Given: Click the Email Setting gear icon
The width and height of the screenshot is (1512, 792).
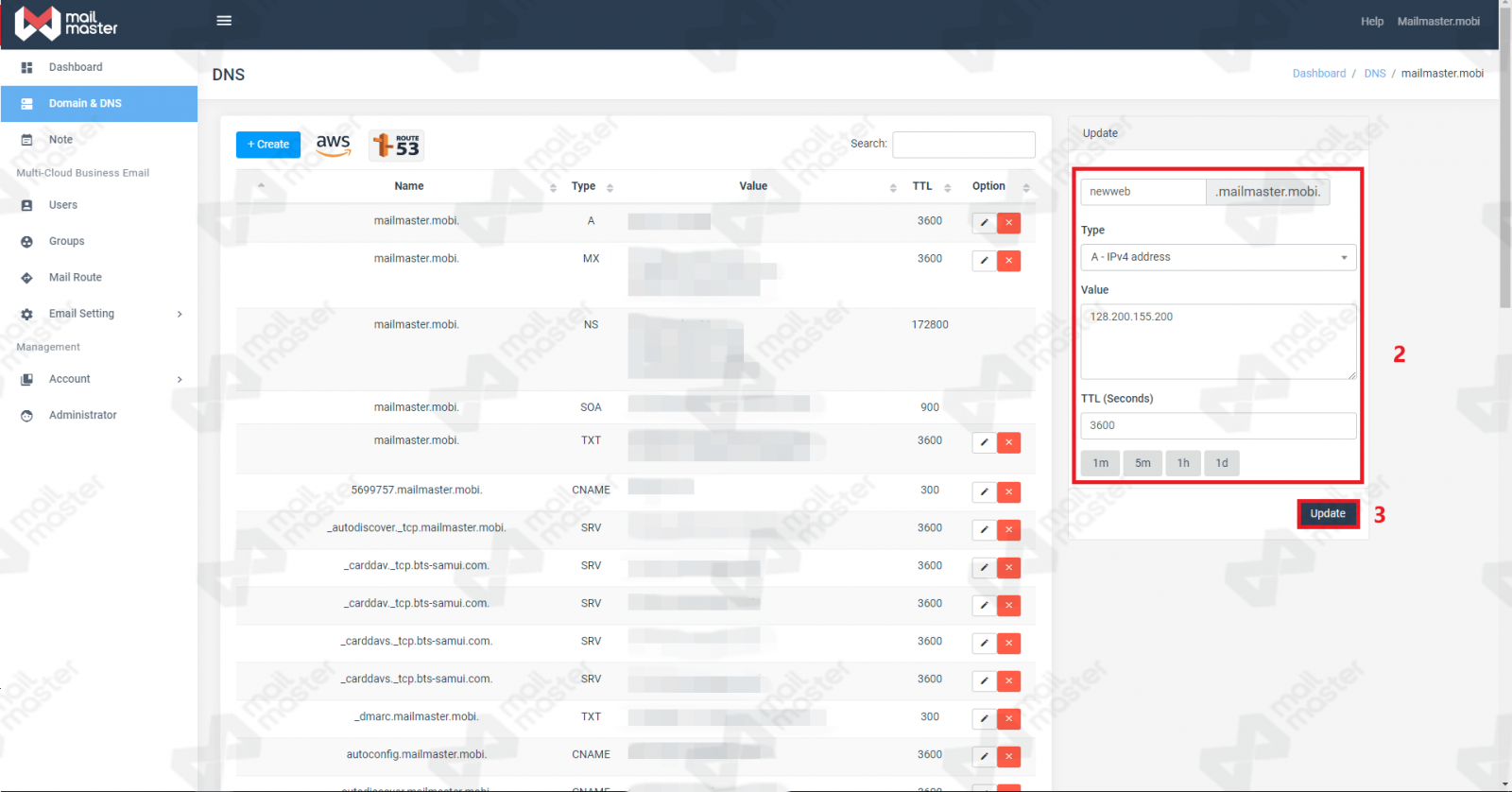Looking at the screenshot, I should (26, 314).
